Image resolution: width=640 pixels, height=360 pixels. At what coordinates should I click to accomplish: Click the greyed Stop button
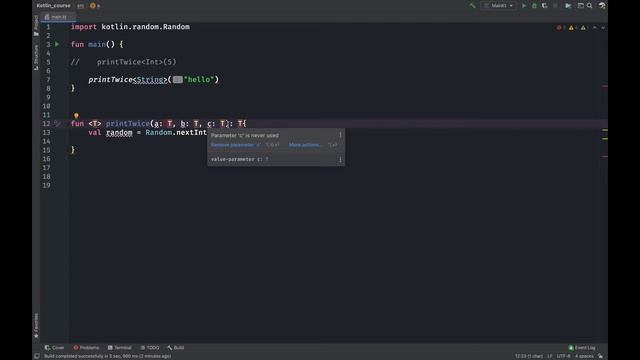point(555,6)
